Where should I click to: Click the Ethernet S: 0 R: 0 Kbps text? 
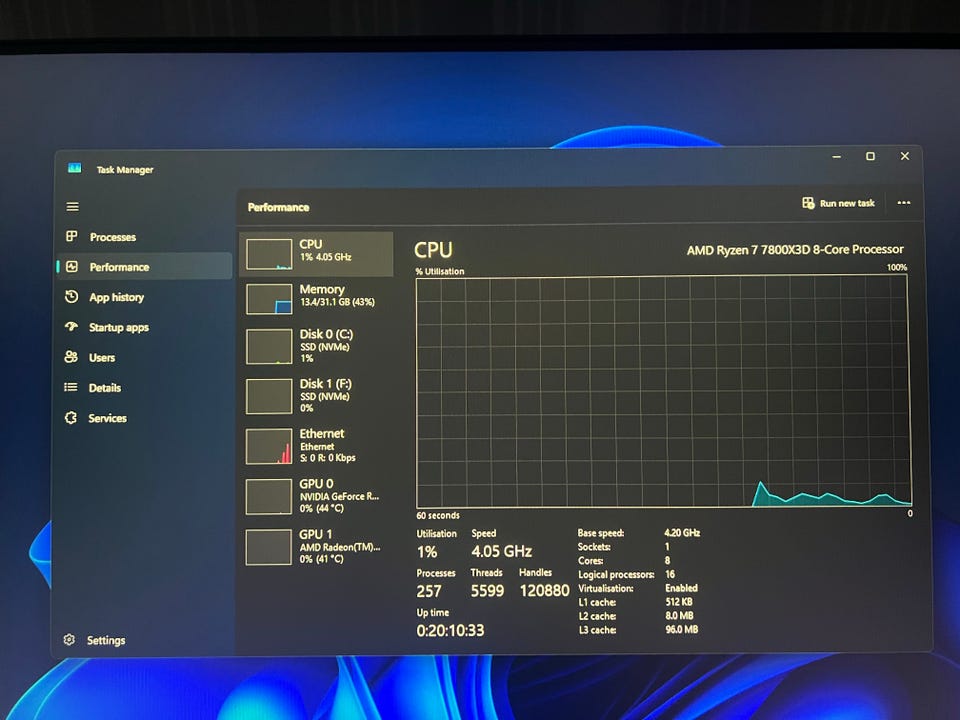(x=327, y=458)
